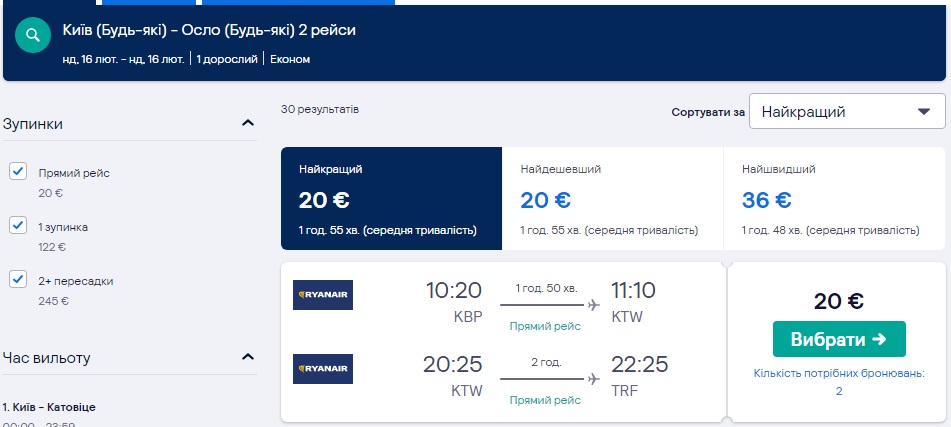
Task: Click the plane icon on the KTW–TRF leg
Action: [x=594, y=379]
